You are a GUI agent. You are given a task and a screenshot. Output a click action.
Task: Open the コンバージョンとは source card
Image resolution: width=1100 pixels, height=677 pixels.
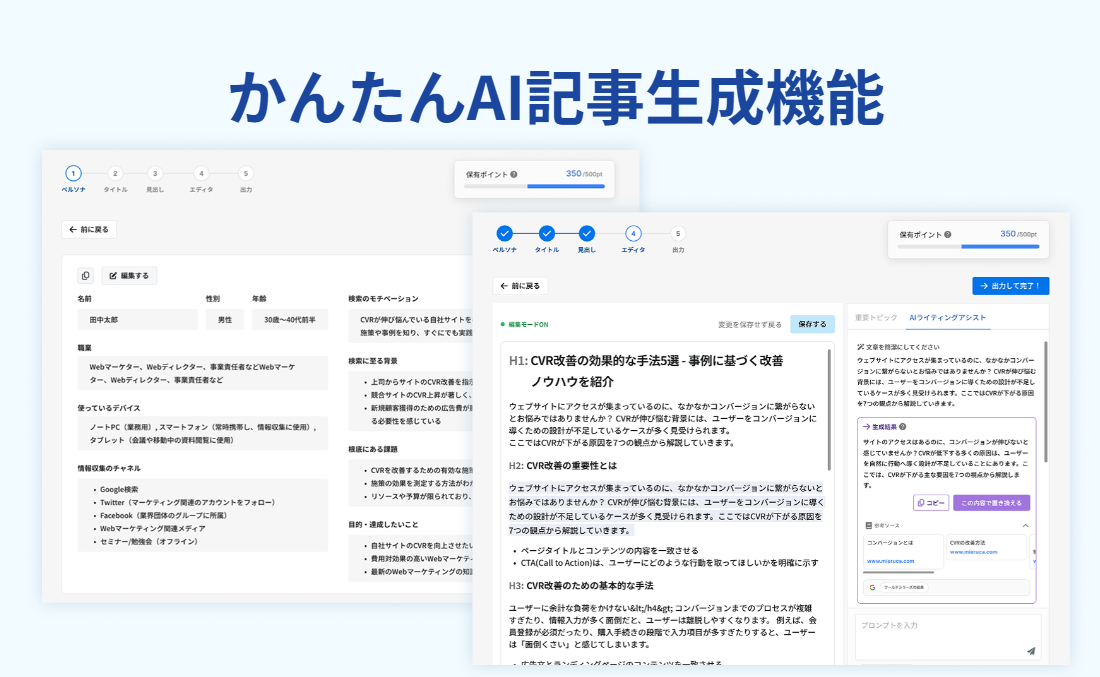(904, 551)
